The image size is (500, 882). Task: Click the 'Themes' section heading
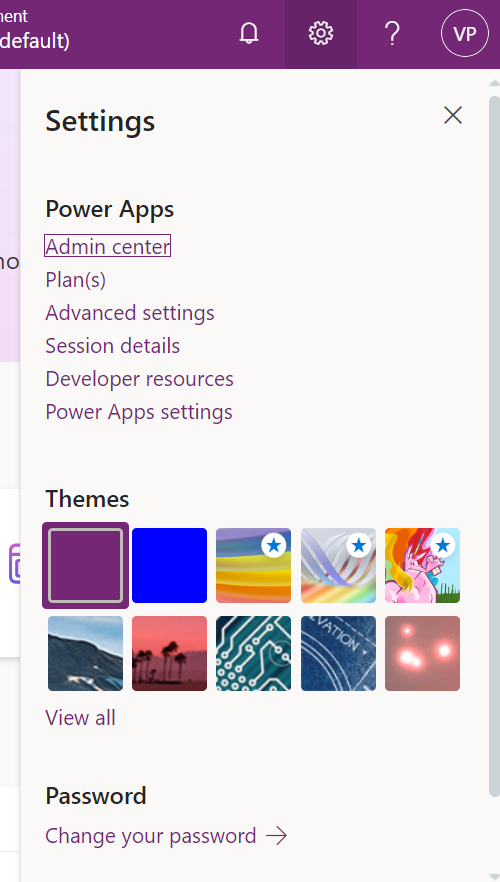coord(87,499)
